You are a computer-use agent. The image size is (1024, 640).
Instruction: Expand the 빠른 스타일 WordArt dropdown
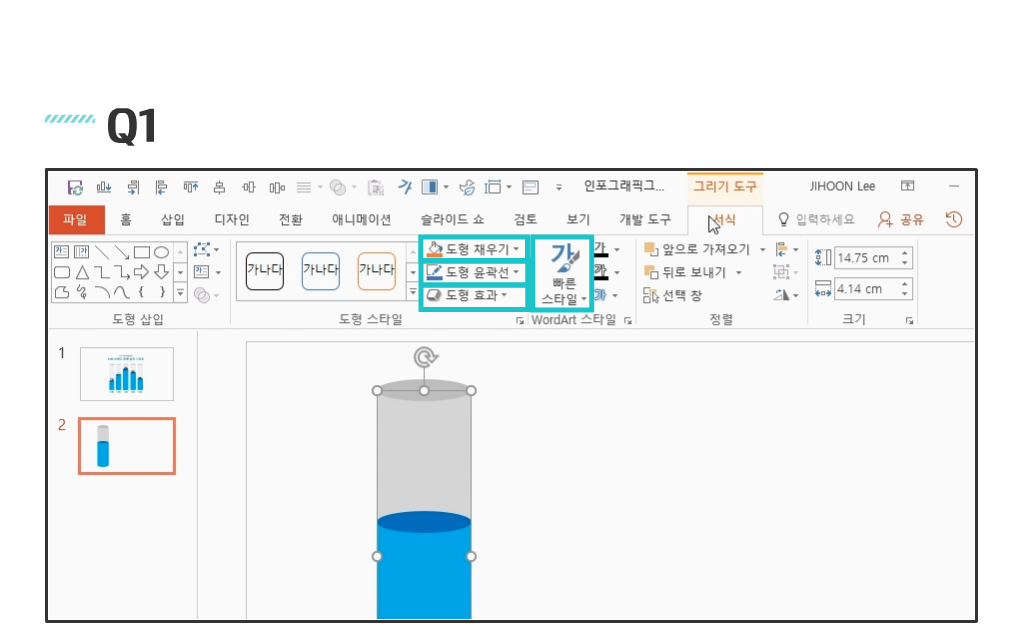563,273
